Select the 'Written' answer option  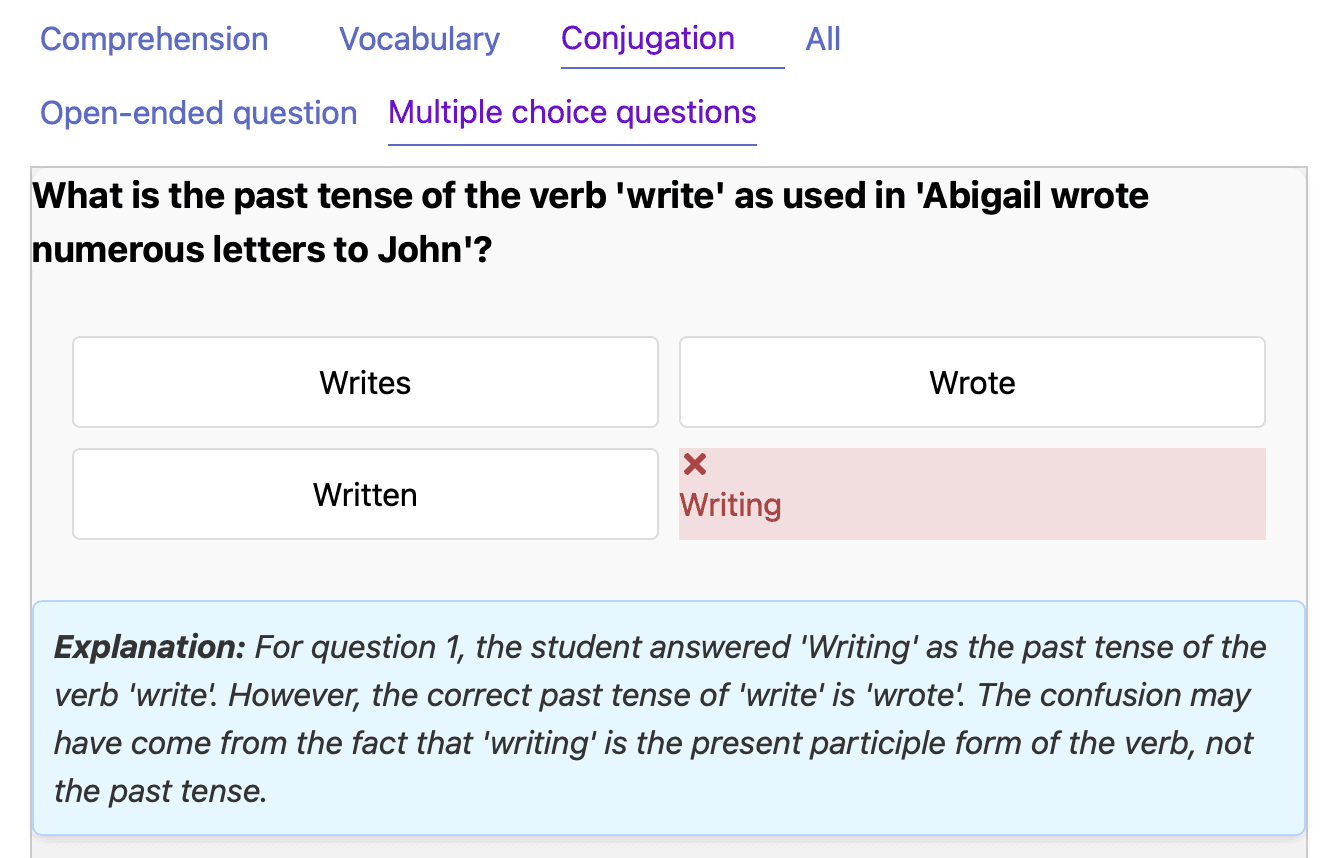365,494
